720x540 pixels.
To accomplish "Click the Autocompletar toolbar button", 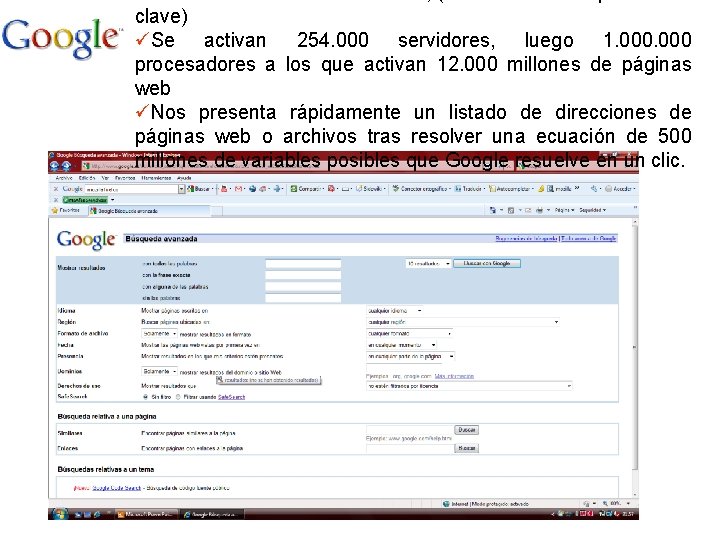I will 511,189.
